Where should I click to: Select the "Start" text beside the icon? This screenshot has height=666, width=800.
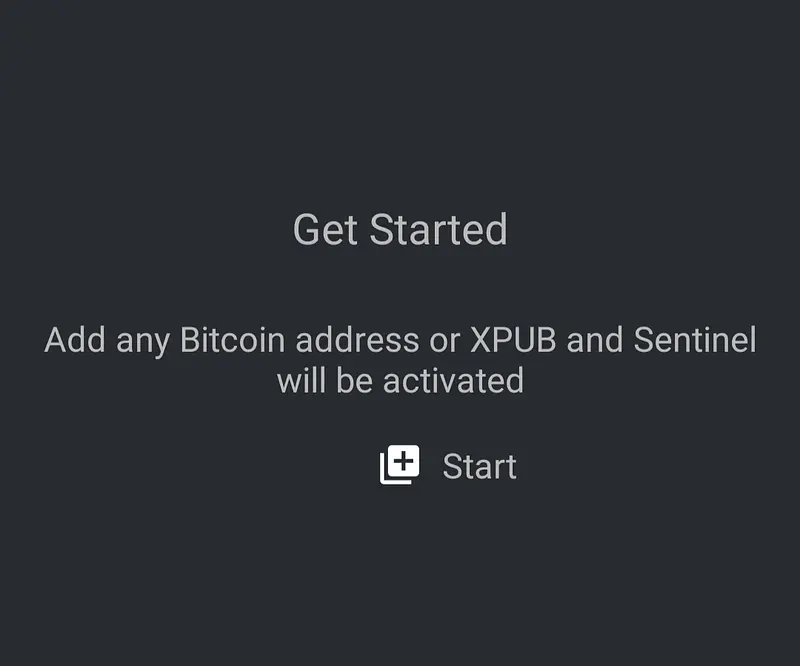[x=479, y=467]
